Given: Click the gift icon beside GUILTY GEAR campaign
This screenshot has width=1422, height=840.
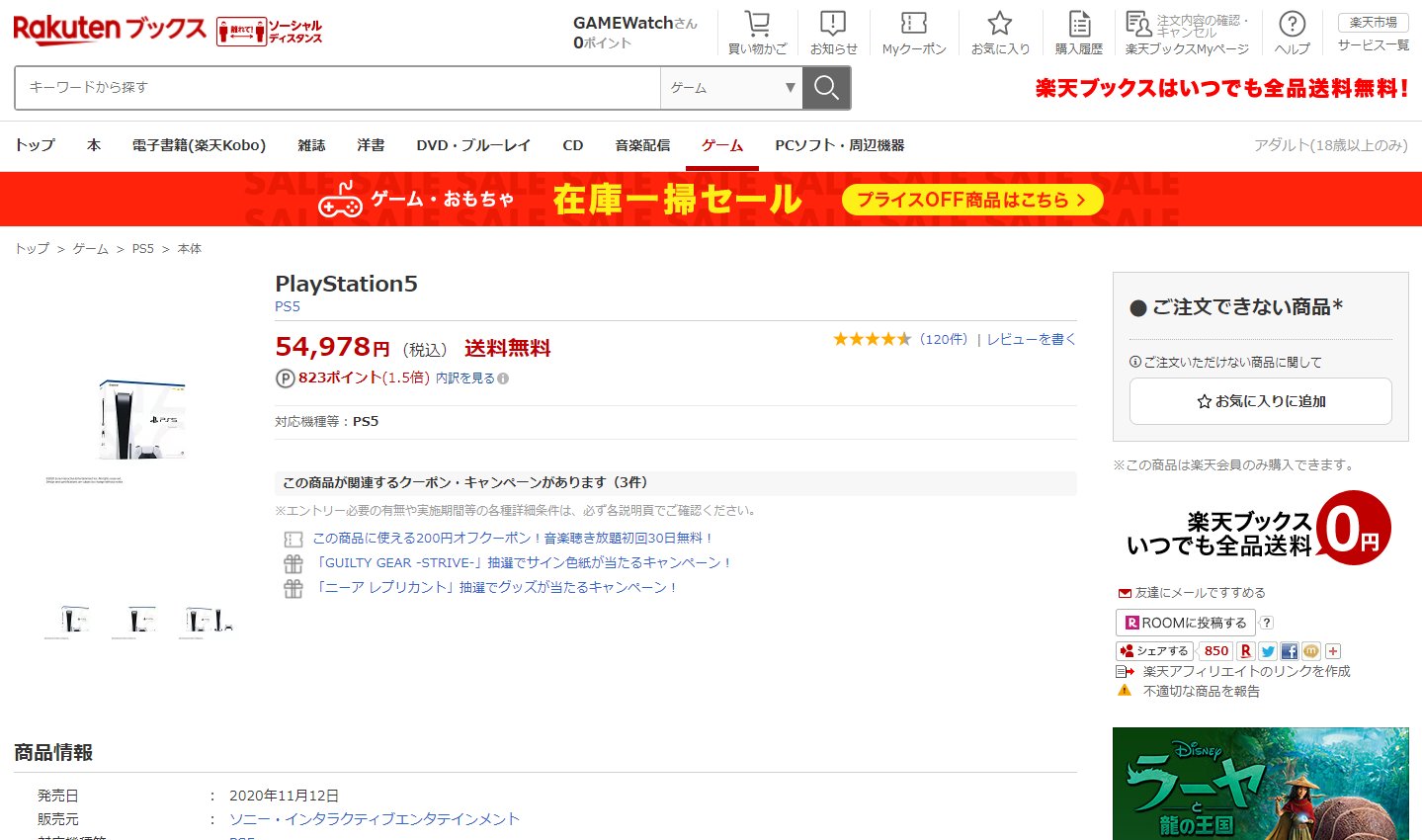Looking at the screenshot, I should (293, 563).
